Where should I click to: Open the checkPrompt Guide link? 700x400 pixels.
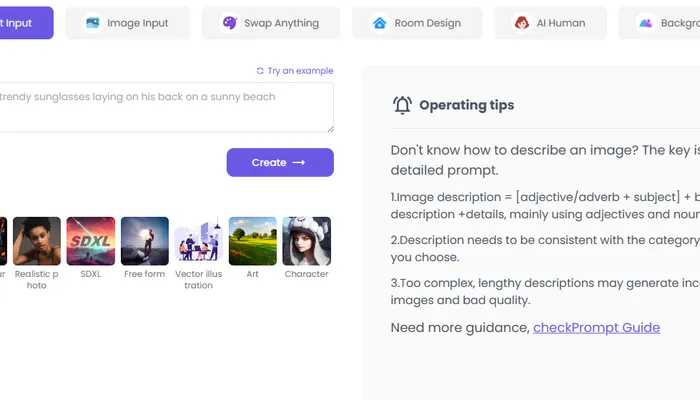[596, 327]
